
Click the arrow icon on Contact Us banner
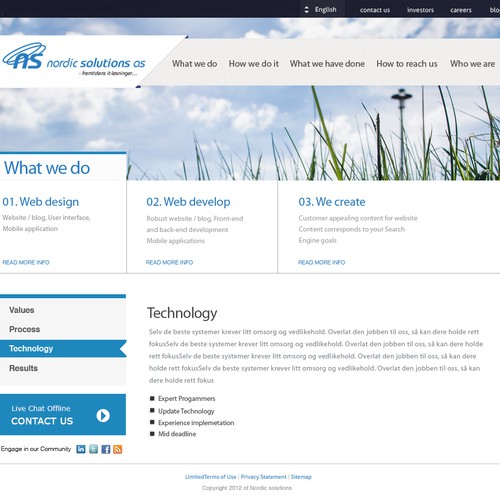tap(103, 415)
